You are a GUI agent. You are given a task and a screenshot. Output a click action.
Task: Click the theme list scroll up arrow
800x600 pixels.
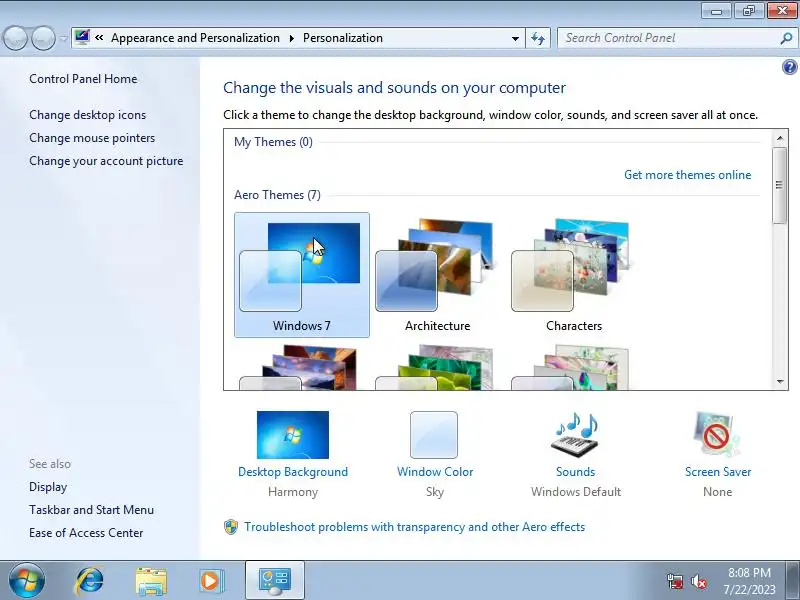pyautogui.click(x=780, y=138)
